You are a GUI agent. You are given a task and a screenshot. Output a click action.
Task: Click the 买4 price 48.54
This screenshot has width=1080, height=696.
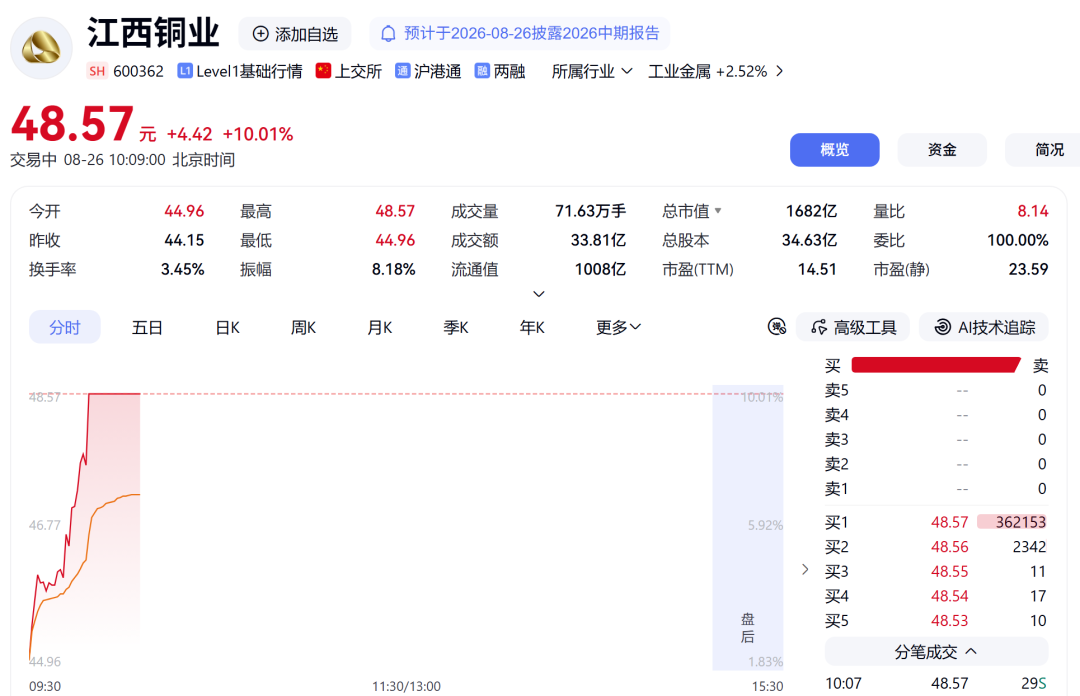(x=949, y=596)
